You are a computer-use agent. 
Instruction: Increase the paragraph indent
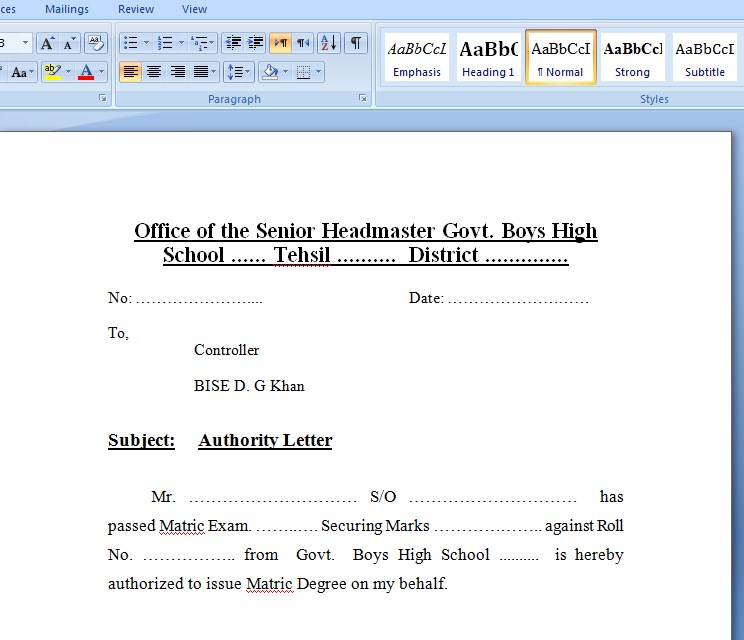tap(256, 43)
